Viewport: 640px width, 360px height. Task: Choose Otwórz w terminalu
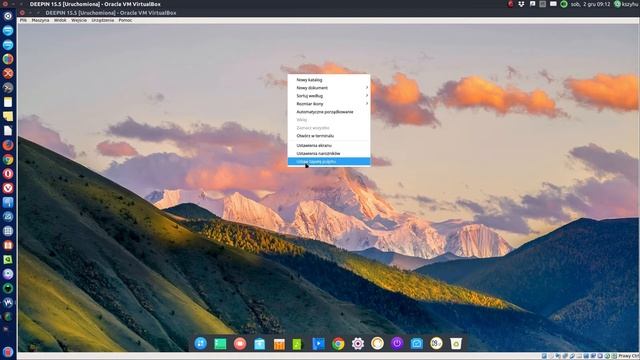[x=329, y=136]
